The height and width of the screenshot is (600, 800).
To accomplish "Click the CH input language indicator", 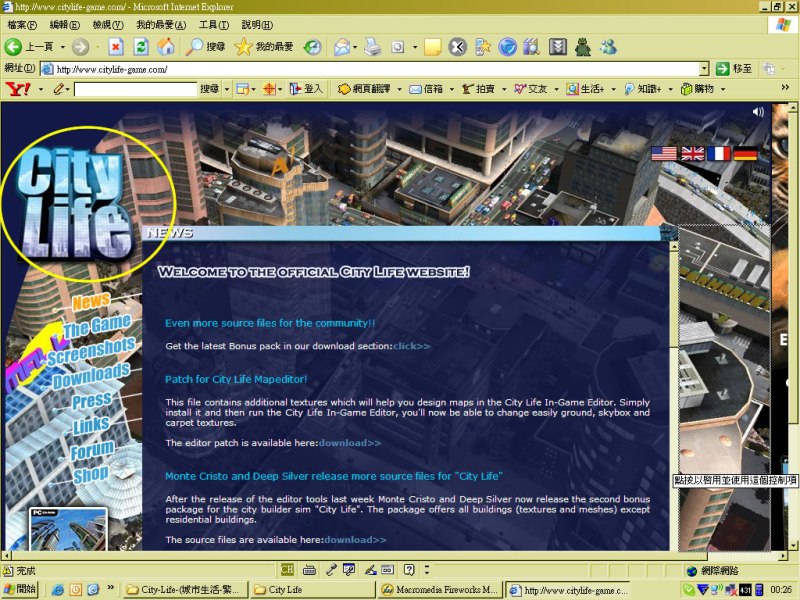I will point(287,569).
